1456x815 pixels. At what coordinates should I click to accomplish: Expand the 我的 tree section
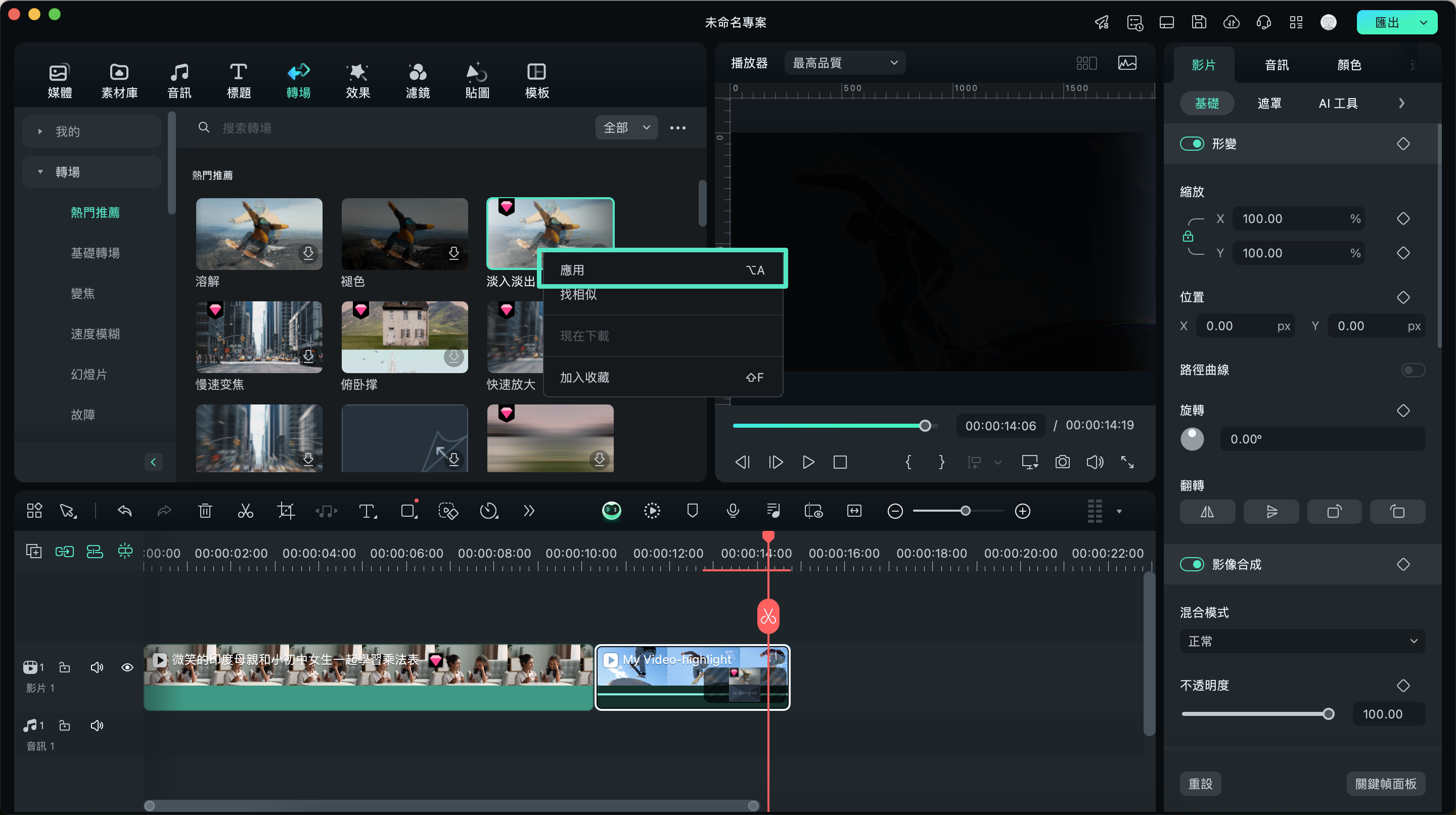click(x=39, y=131)
